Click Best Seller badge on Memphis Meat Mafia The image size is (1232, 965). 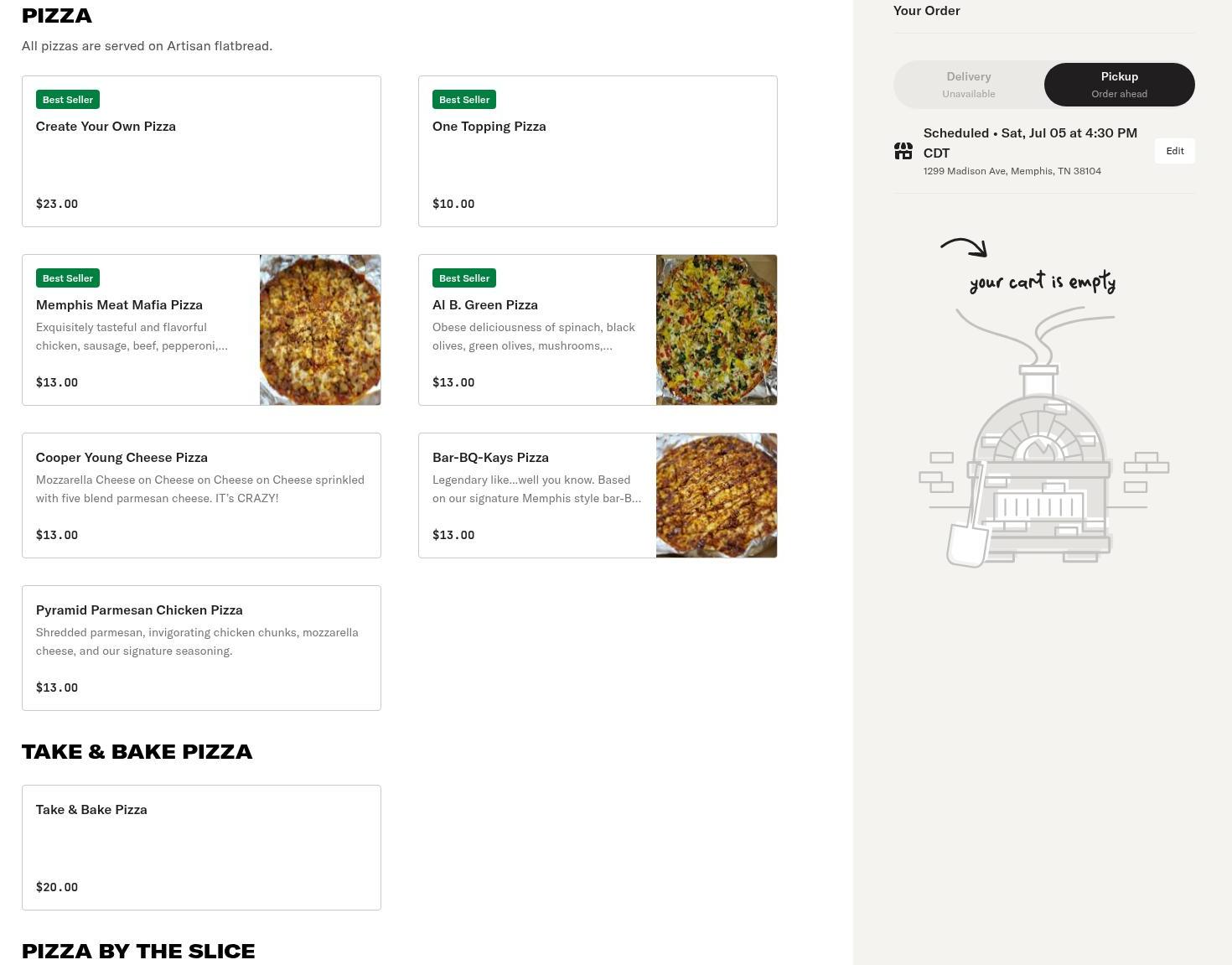pyautogui.click(x=68, y=278)
